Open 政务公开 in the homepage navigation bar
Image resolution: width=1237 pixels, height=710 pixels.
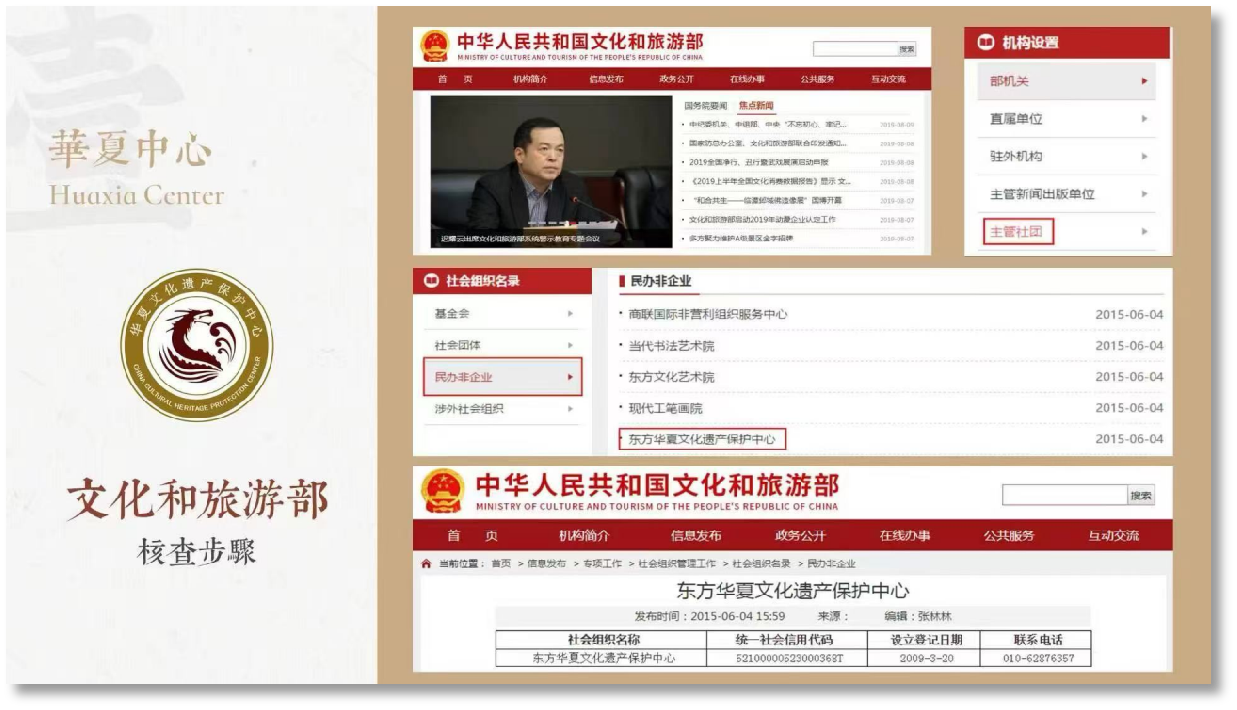tap(676, 80)
